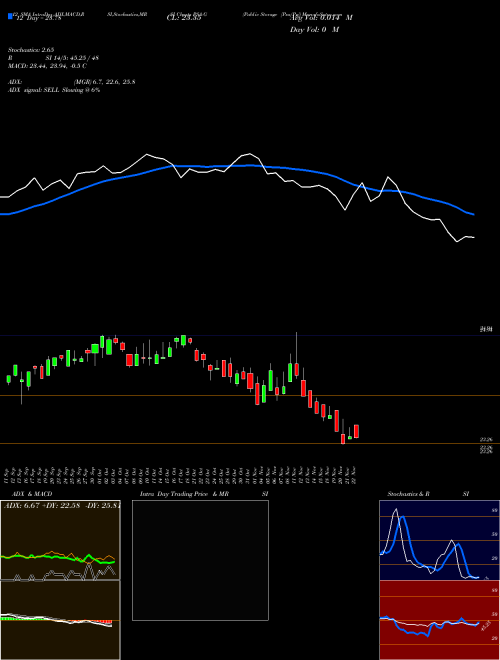This screenshot has height=660, width=500.
Task: Open the blue Stochastics indicator chart
Action: [x=439, y=540]
